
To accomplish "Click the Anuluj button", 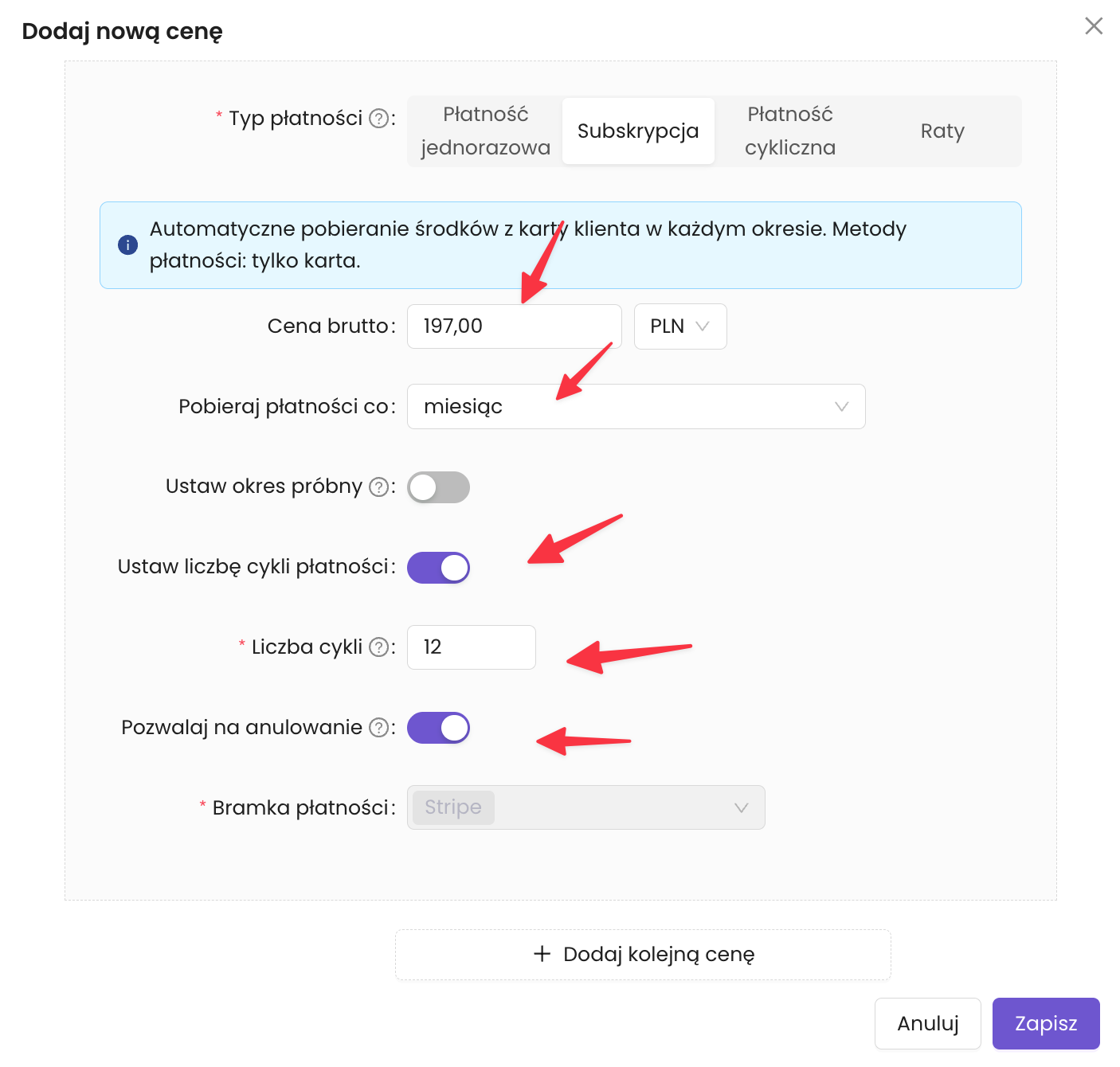I will point(927,1023).
